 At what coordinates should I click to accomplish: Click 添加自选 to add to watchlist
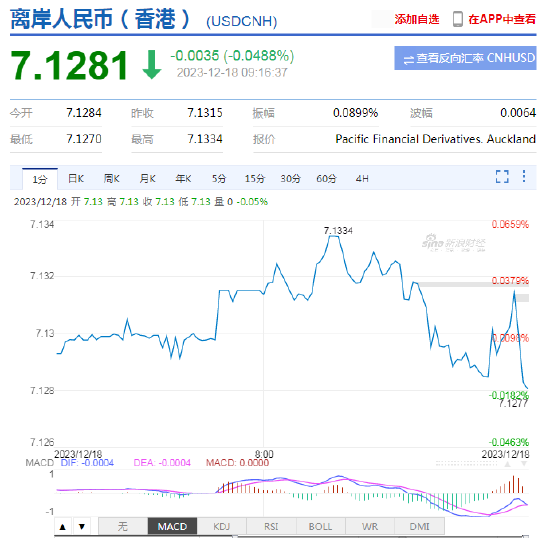tap(417, 19)
